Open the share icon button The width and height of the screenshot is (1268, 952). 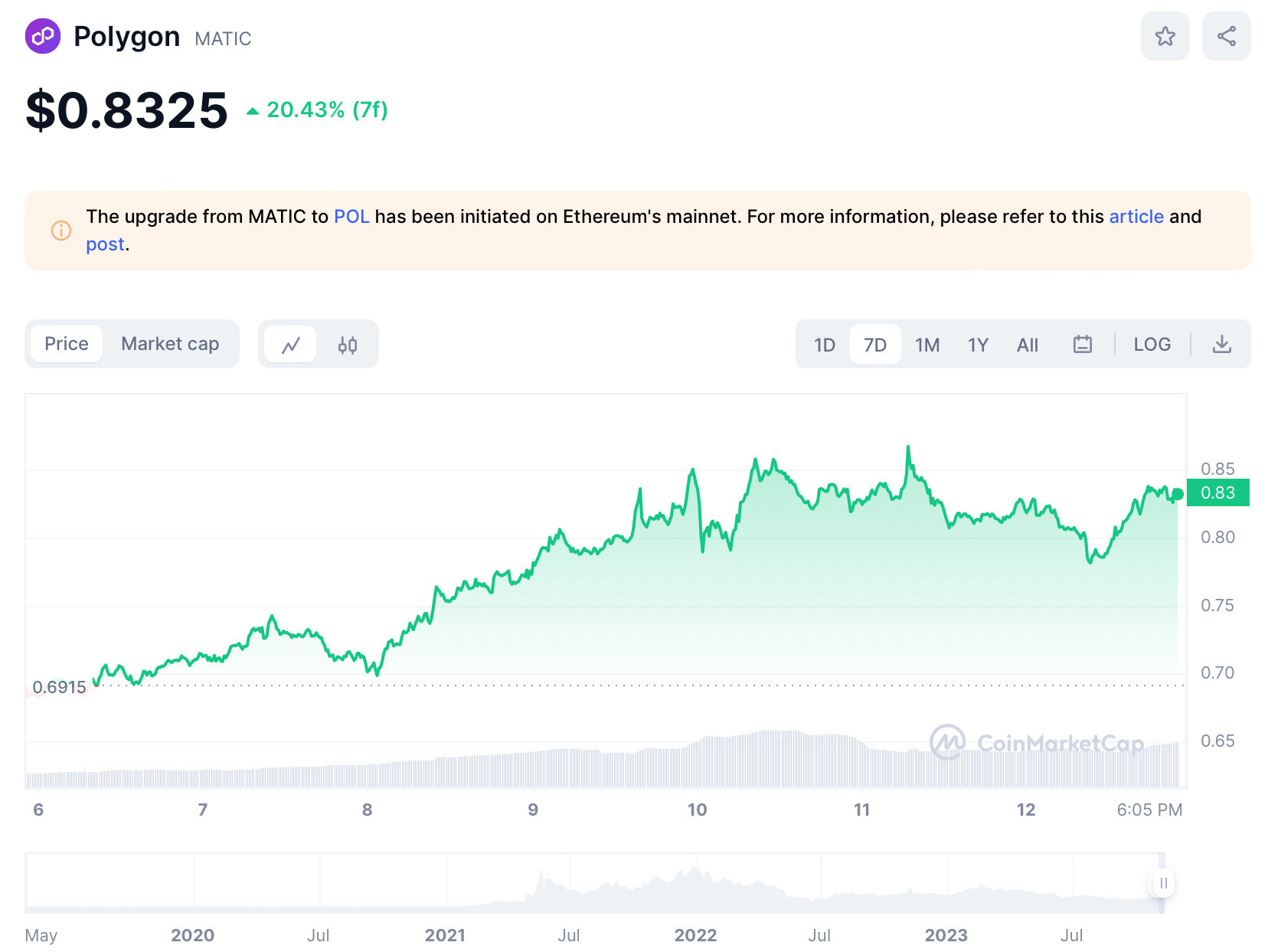click(x=1226, y=36)
